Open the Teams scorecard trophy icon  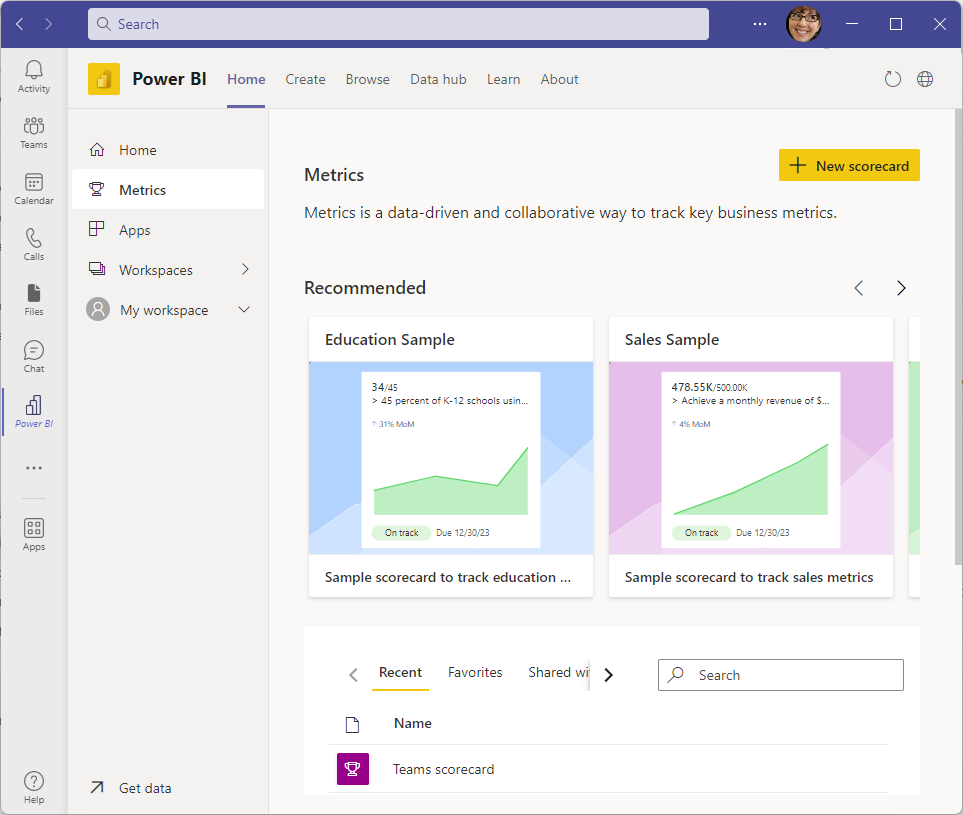[353, 768]
